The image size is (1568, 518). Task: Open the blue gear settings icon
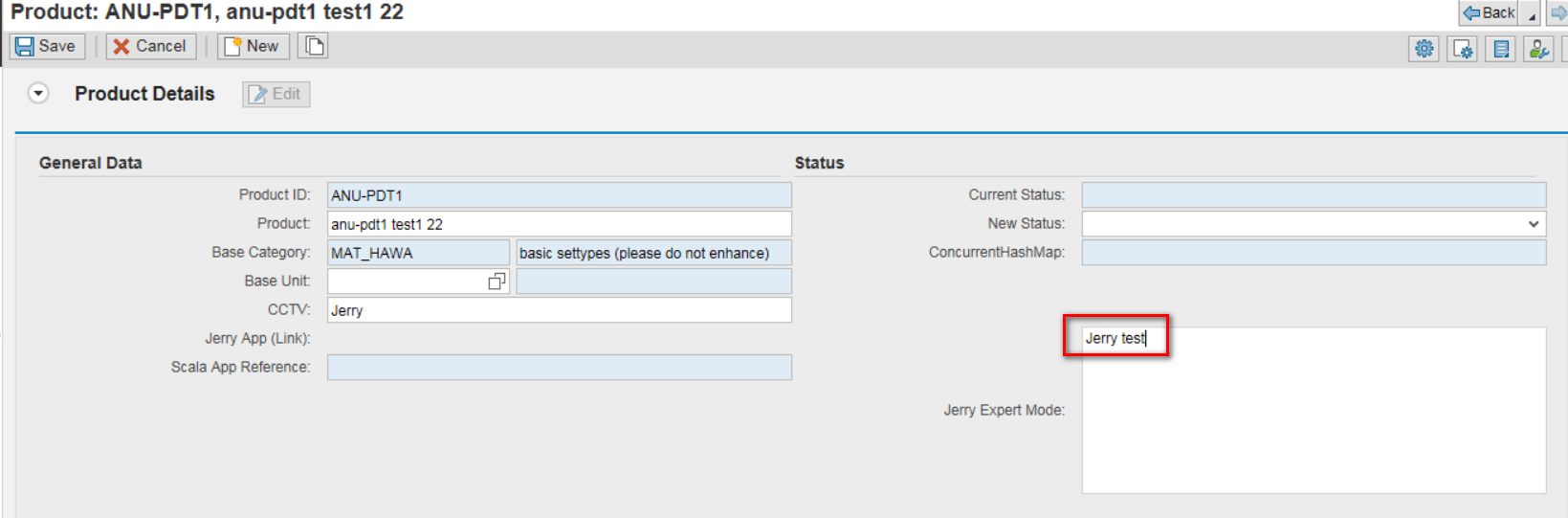point(1424,49)
